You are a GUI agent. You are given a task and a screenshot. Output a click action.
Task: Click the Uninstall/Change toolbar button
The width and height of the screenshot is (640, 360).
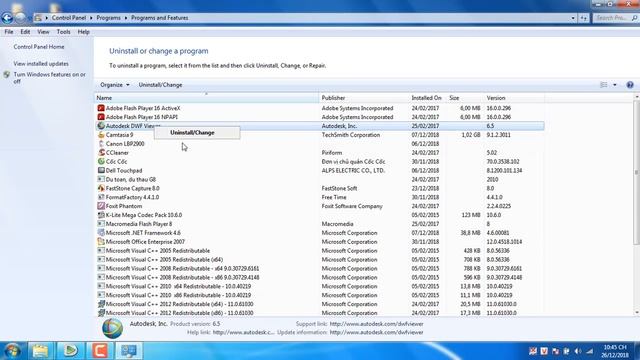pyautogui.click(x=160, y=85)
